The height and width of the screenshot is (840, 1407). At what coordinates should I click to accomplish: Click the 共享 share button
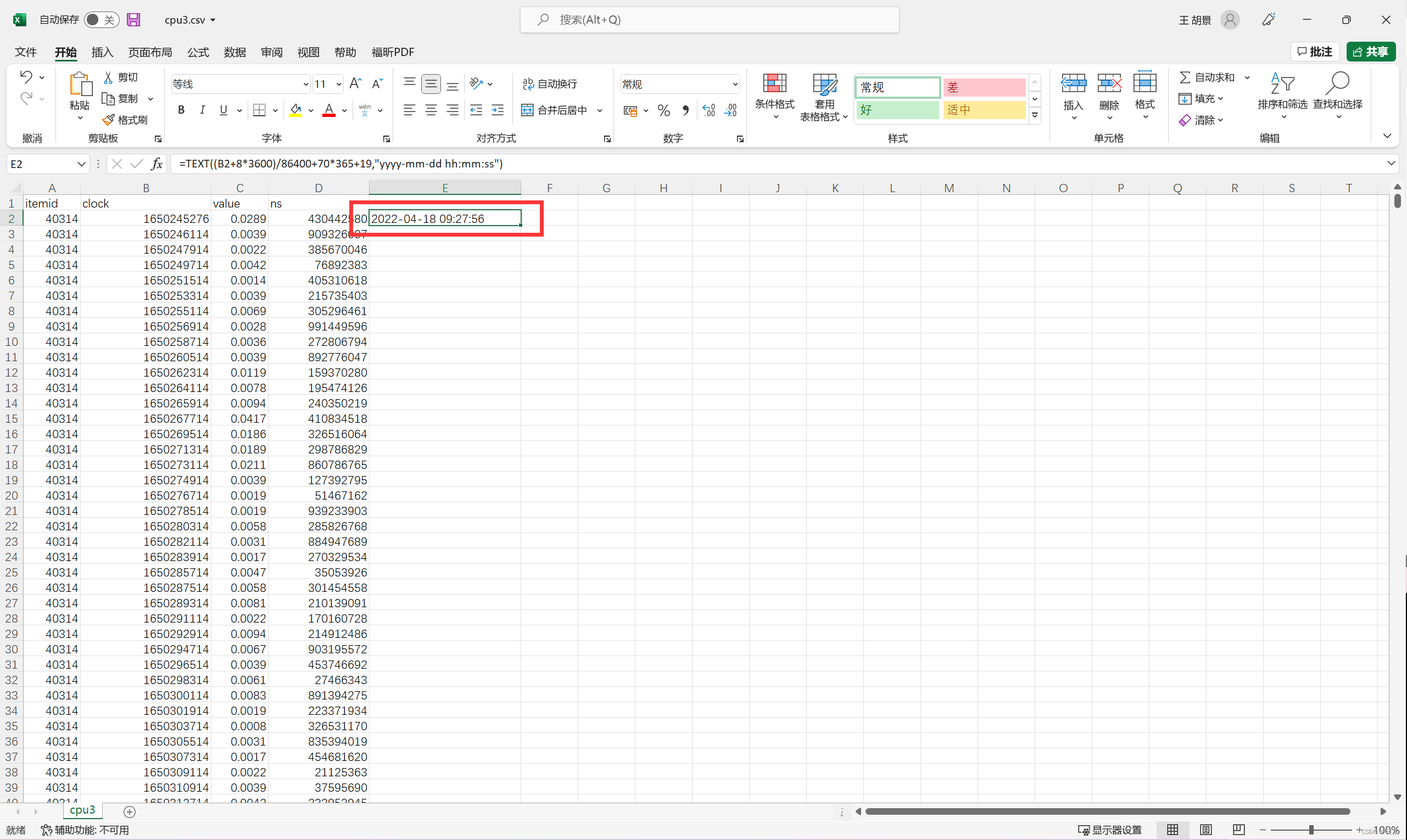point(1371,52)
